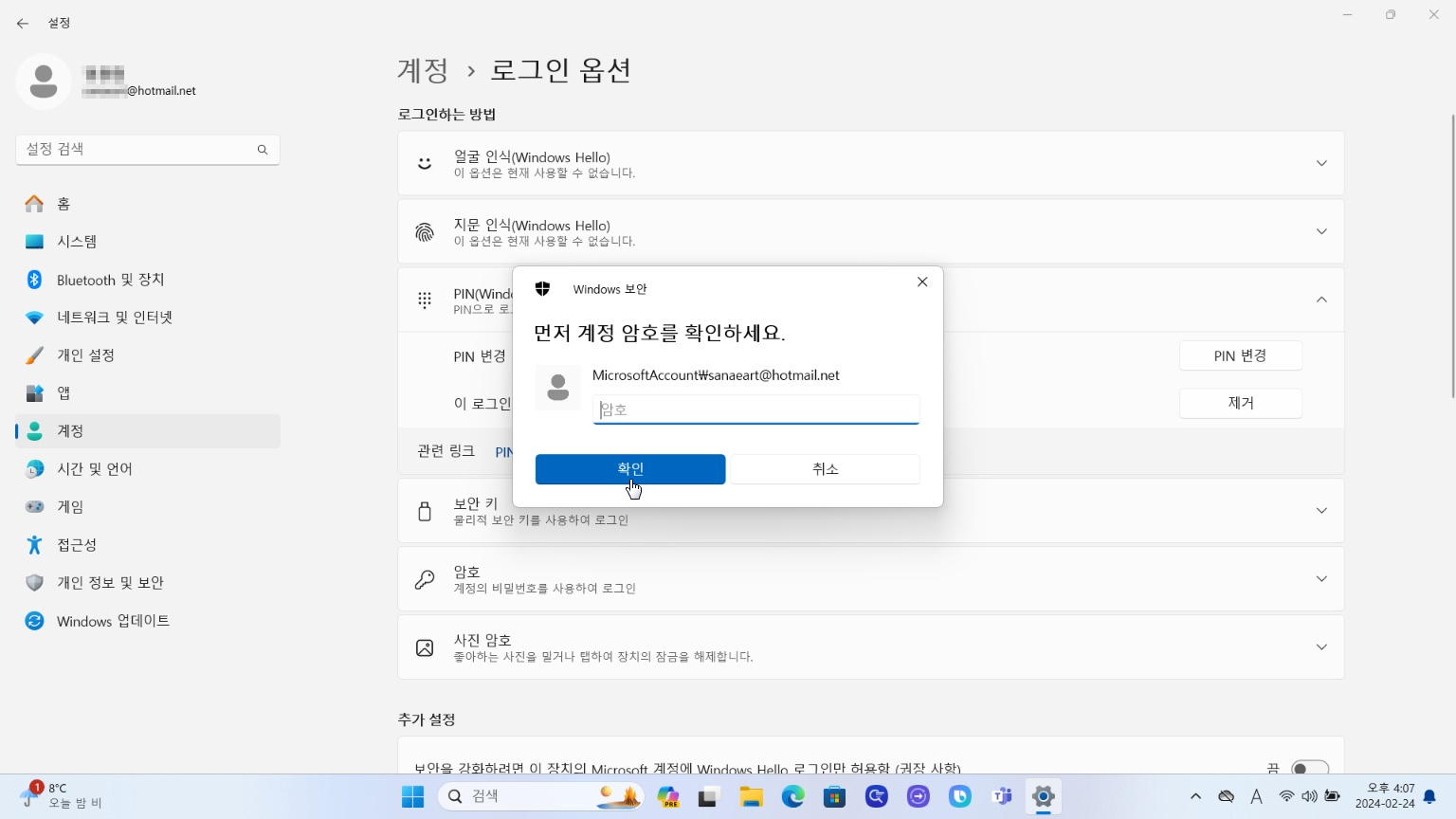Open 홈 in the Settings sidebar
The height and width of the screenshot is (819, 1456).
pyautogui.click(x=63, y=203)
